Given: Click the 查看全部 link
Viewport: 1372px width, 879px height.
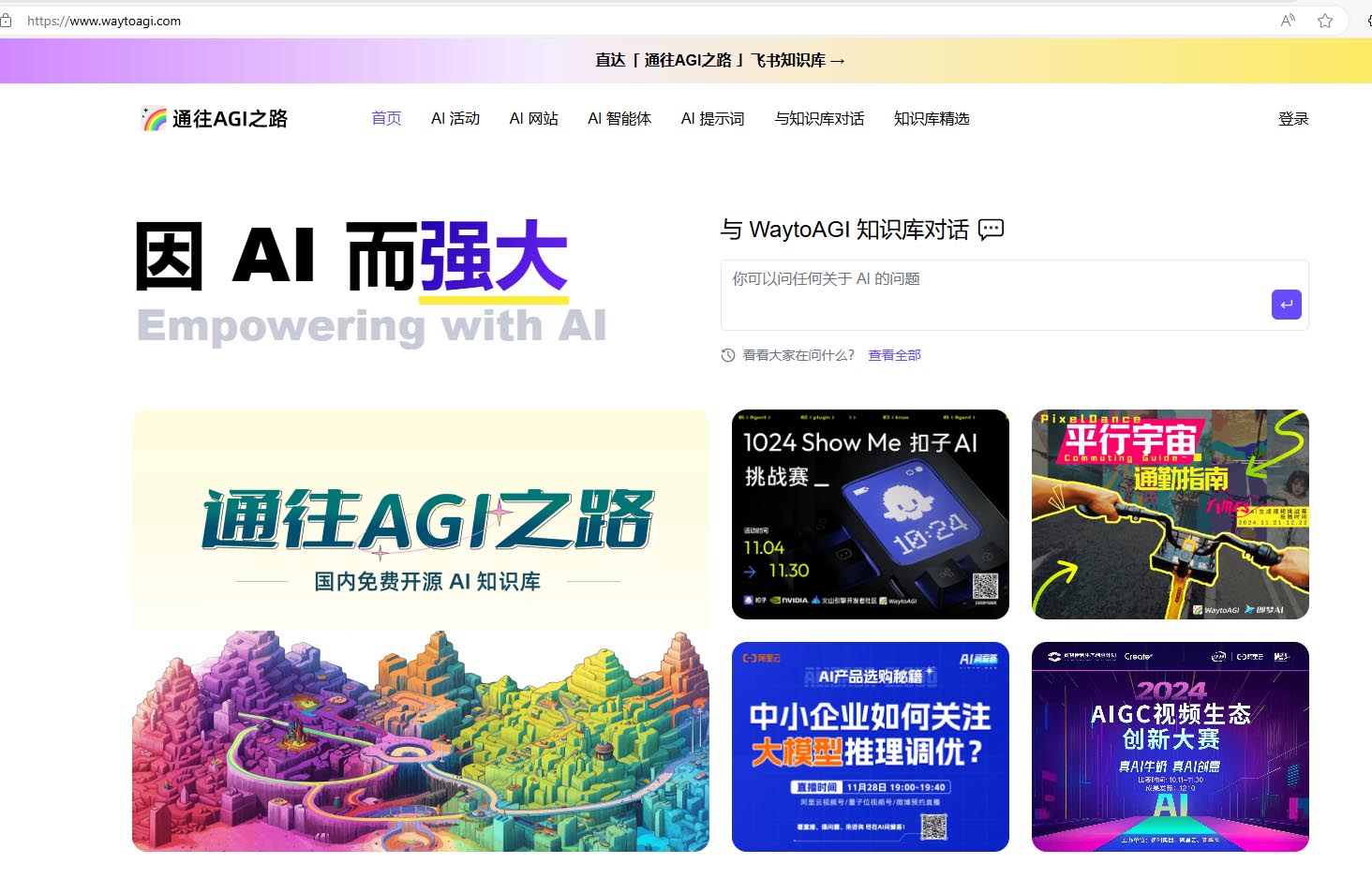Looking at the screenshot, I should pyautogui.click(x=894, y=355).
